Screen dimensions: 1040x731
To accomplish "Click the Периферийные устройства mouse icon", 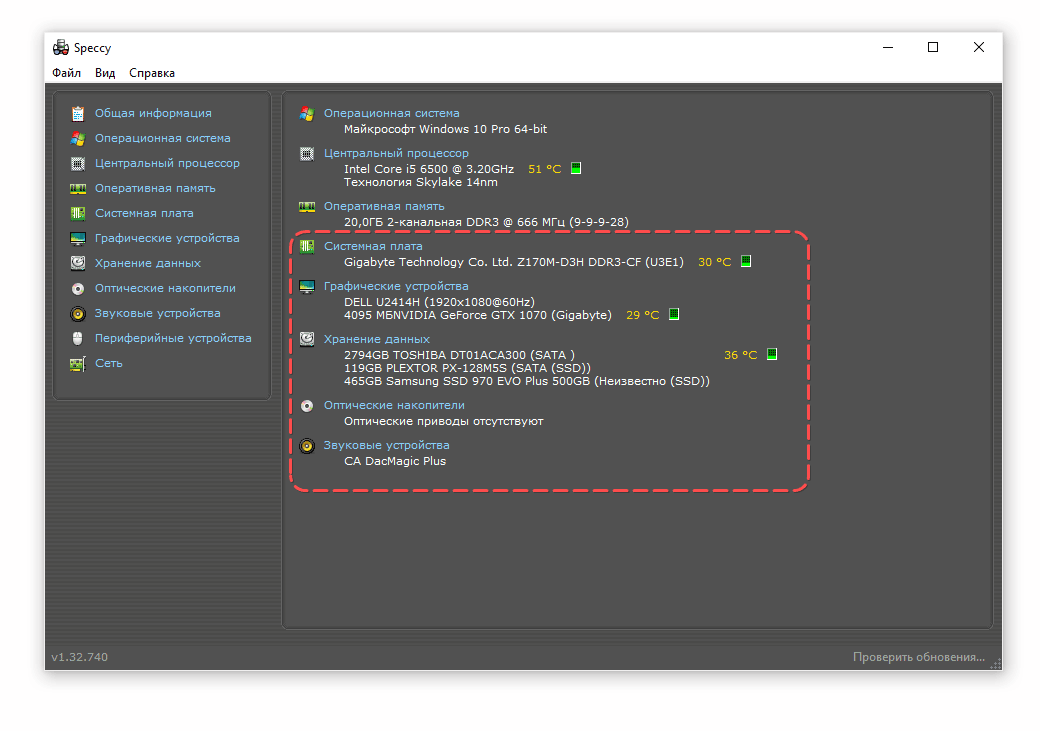I will (x=77, y=339).
